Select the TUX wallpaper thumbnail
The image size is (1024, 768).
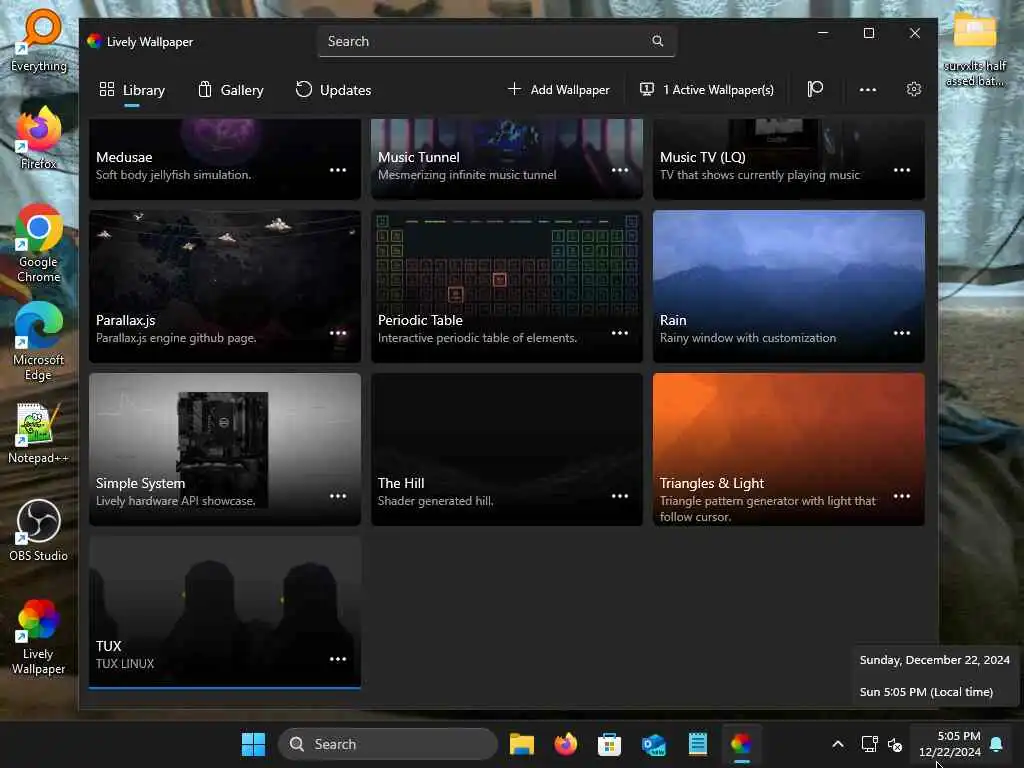pos(225,613)
